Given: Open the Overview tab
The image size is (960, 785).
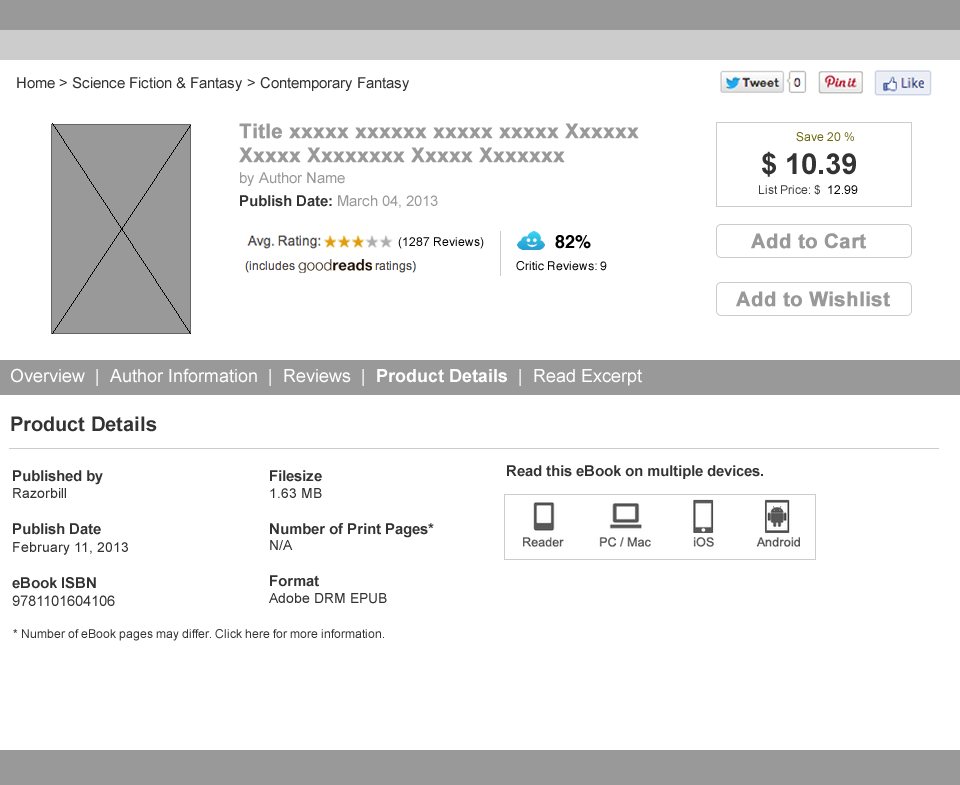Looking at the screenshot, I should [47, 376].
